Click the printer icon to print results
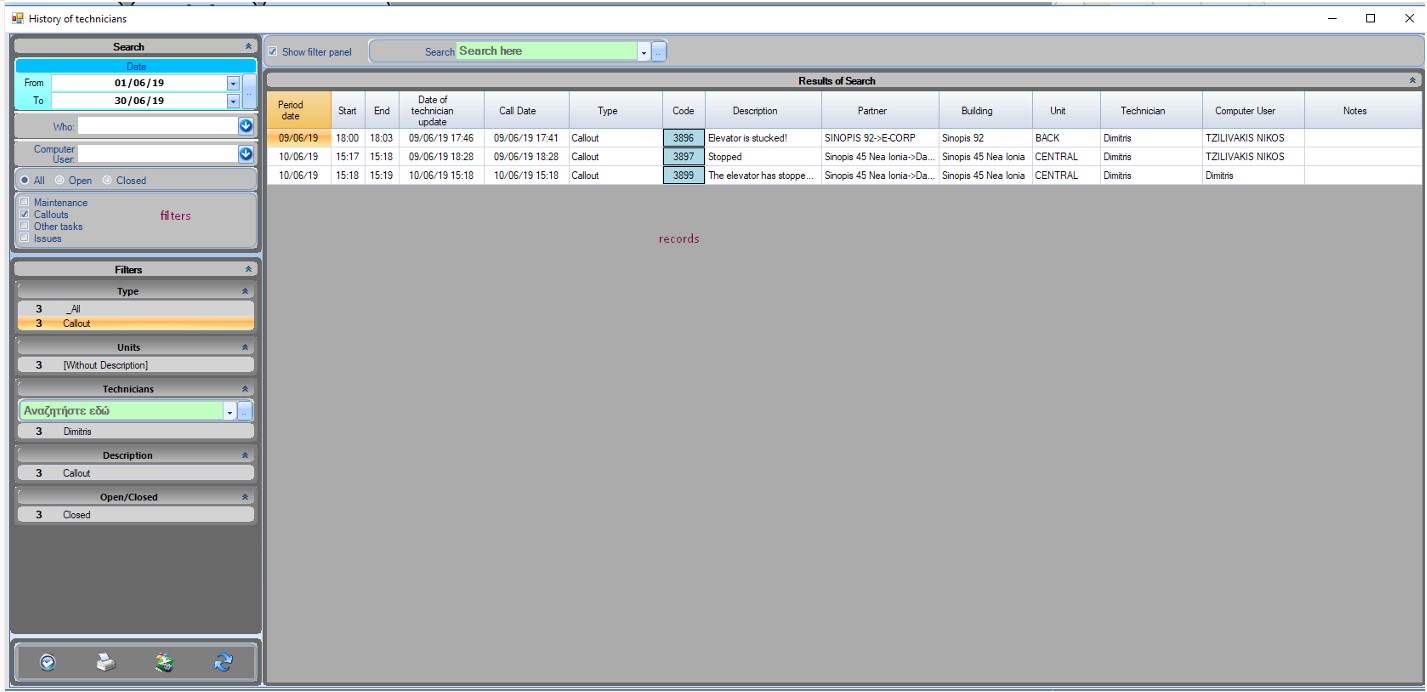The width and height of the screenshot is (1427, 692). pyautogui.click(x=105, y=662)
